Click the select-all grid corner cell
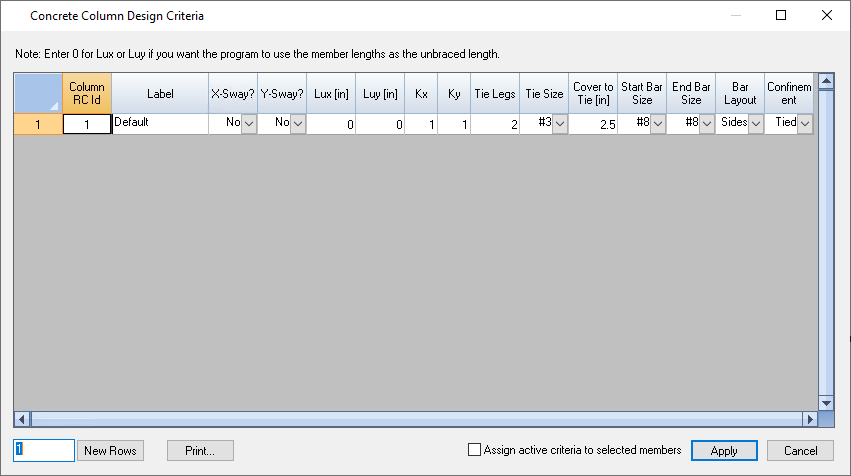The width and height of the screenshot is (851, 476). pos(38,93)
